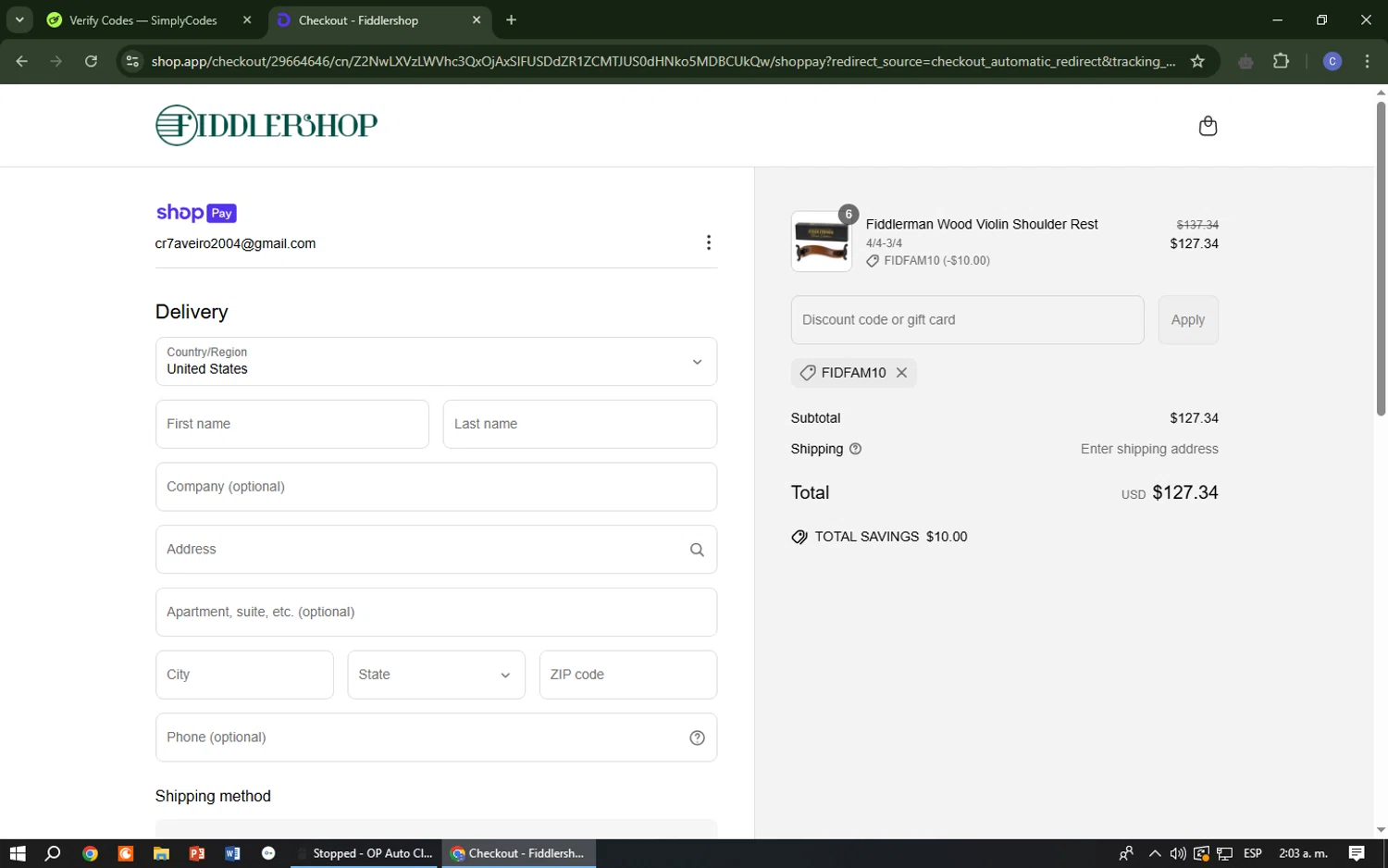The image size is (1388, 868).
Task: Click the City field
Action: pyautogui.click(x=244, y=675)
